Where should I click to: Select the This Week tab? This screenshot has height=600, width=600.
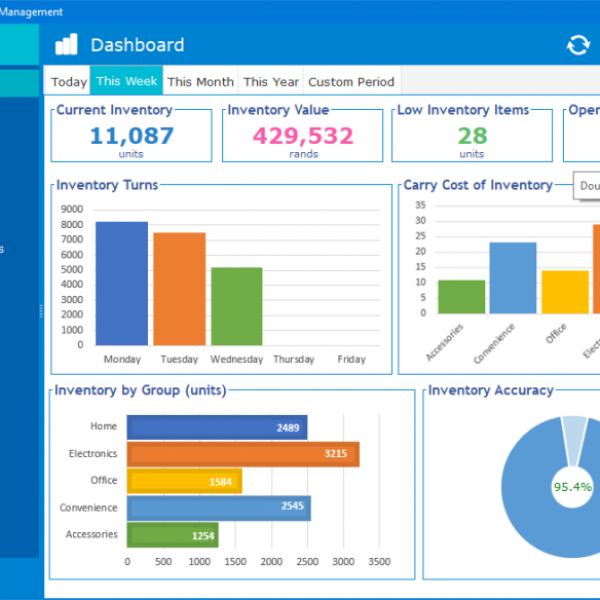tap(126, 82)
